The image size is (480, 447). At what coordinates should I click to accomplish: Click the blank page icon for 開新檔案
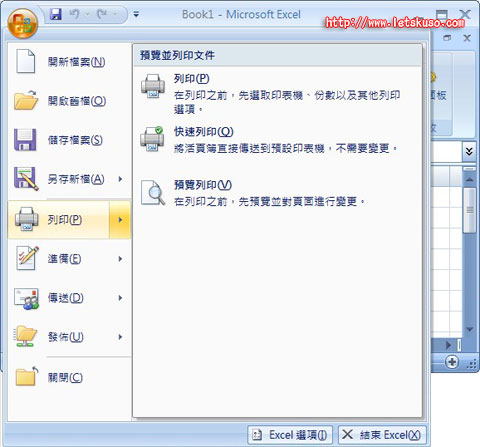26,61
